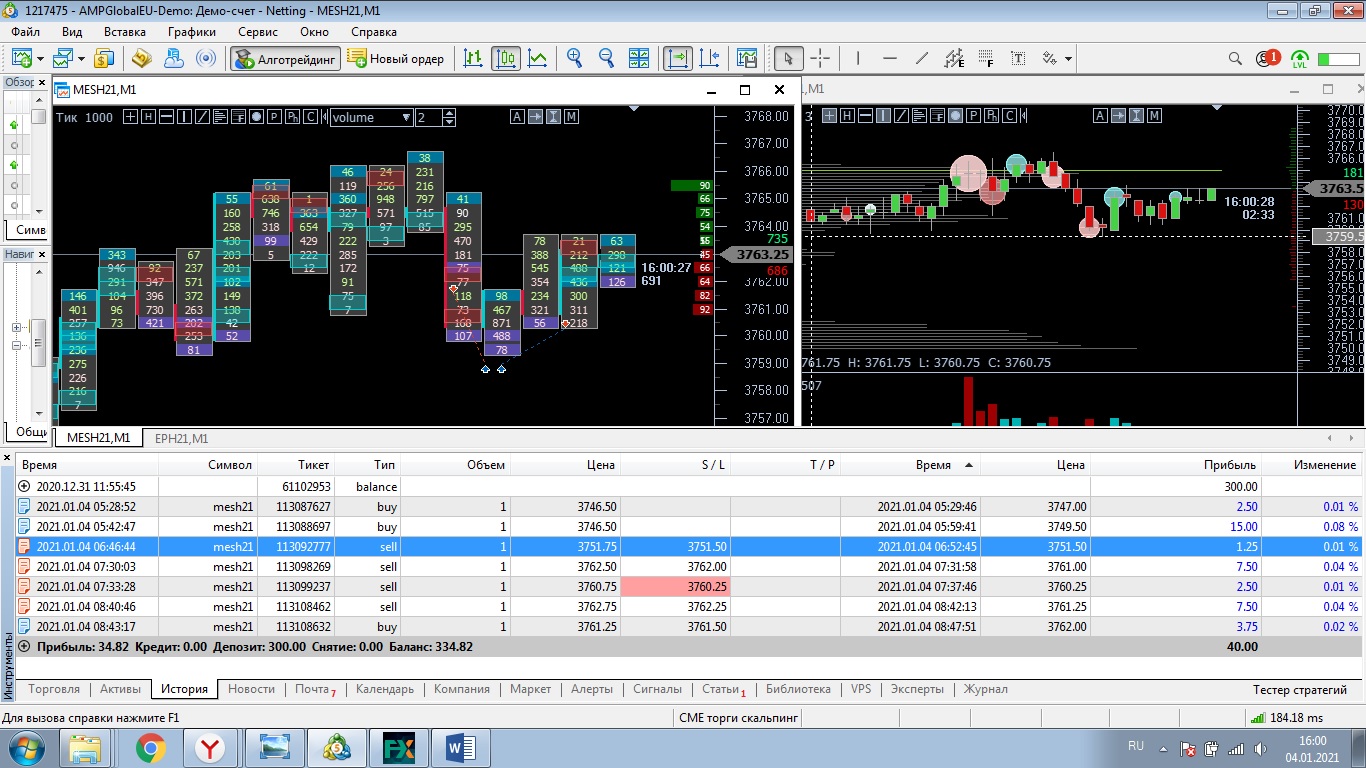1366x768 pixels.
Task: Open the Почта tab
Action: coord(314,689)
